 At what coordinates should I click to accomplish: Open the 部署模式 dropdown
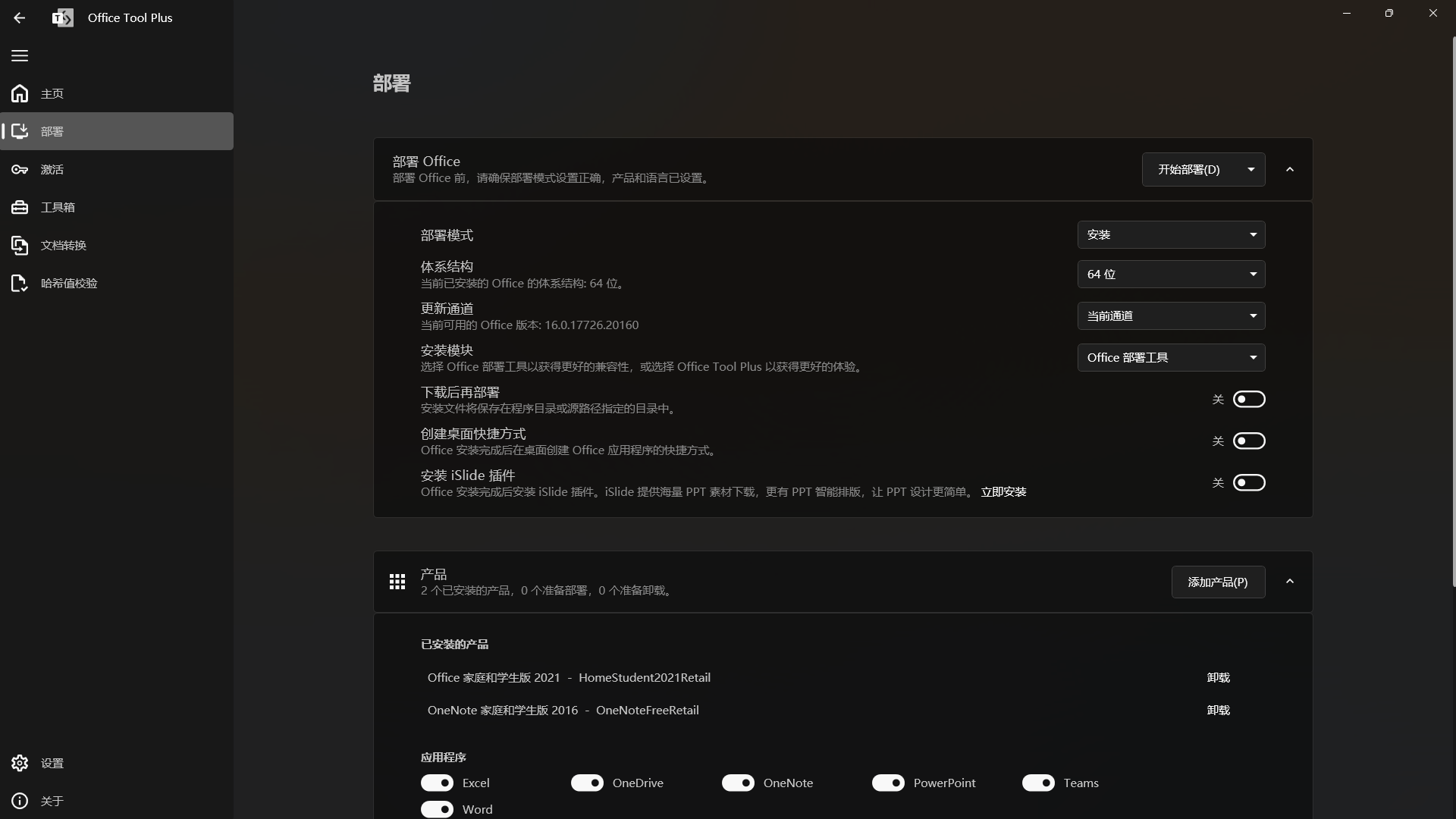(1171, 235)
